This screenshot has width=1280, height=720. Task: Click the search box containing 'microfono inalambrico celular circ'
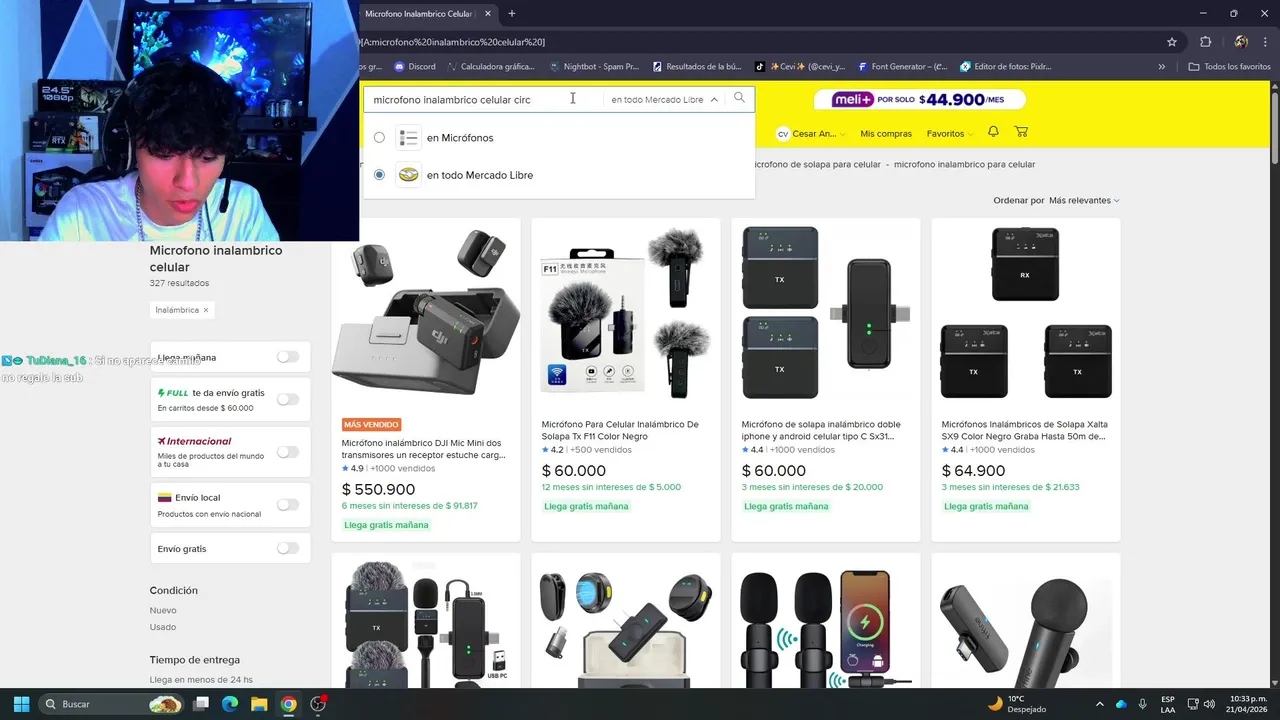tap(485, 99)
